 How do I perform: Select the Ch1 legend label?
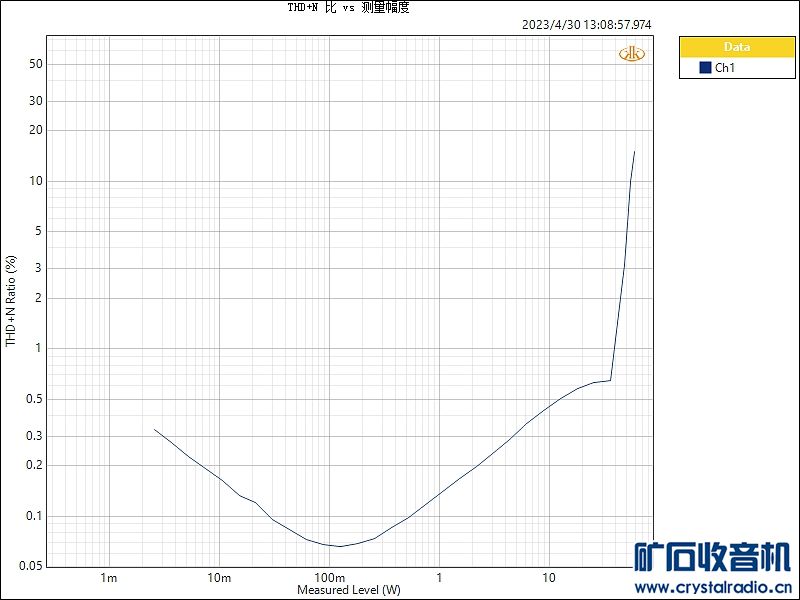(724, 67)
